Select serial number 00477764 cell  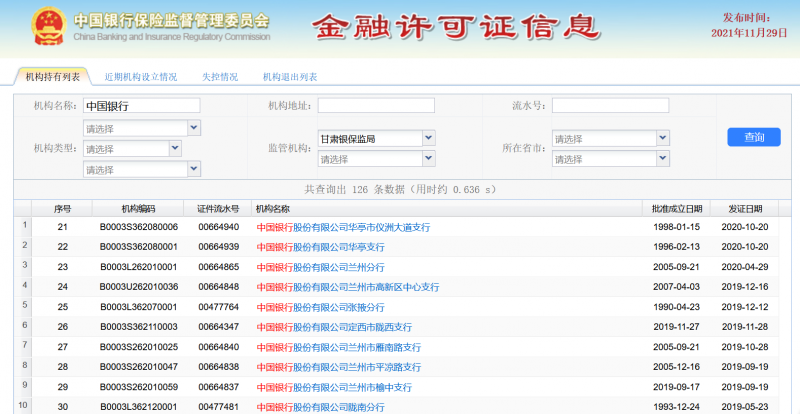[218, 307]
